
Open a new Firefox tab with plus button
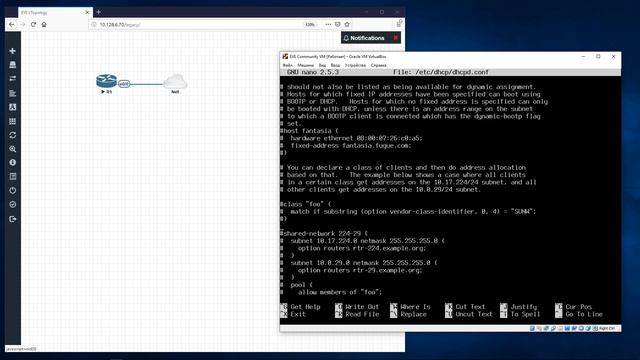coord(98,12)
